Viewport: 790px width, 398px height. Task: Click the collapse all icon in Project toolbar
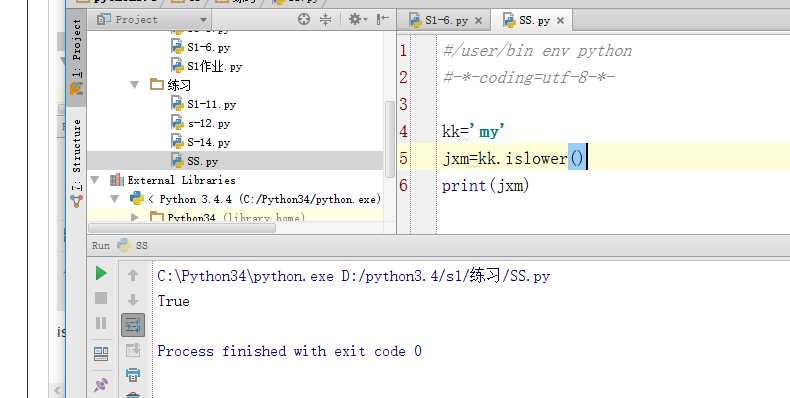point(326,20)
